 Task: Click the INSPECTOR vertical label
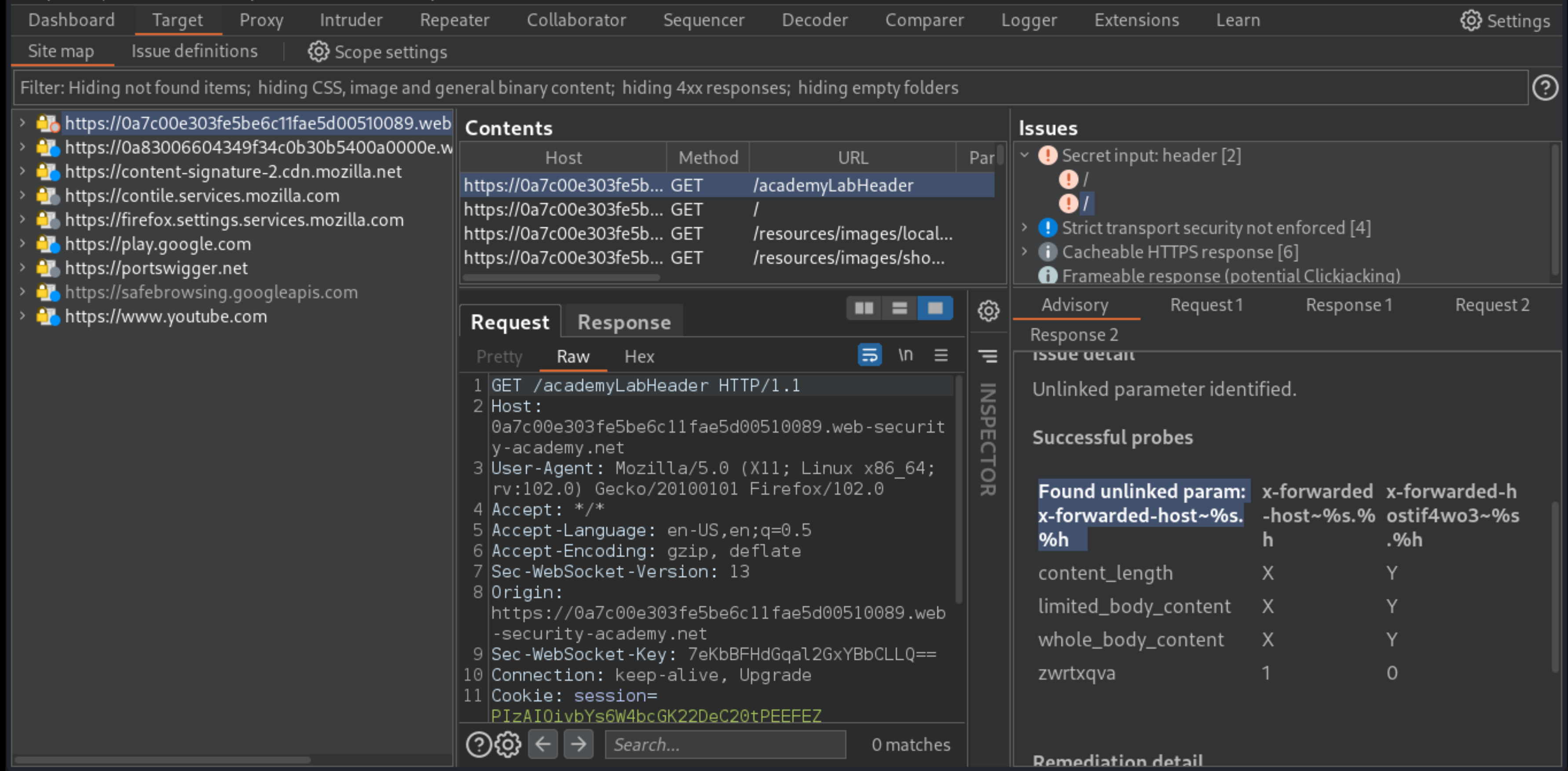pyautogui.click(x=988, y=439)
